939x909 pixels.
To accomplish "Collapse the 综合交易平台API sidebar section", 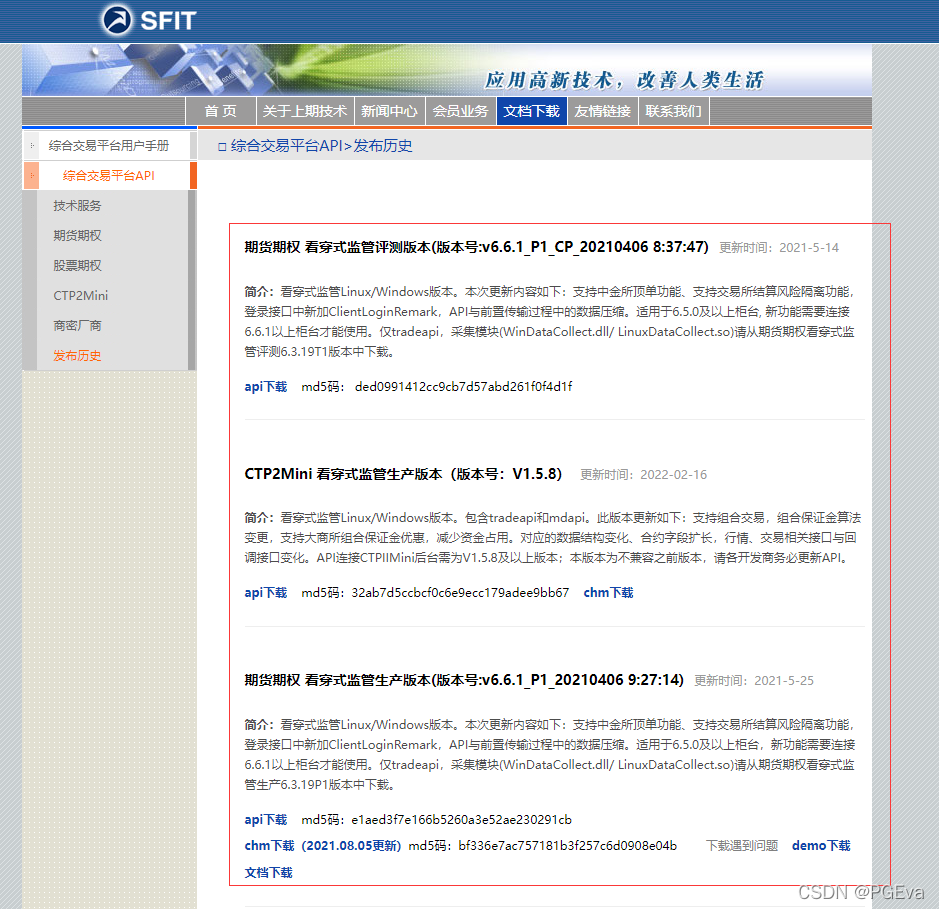I will (109, 175).
